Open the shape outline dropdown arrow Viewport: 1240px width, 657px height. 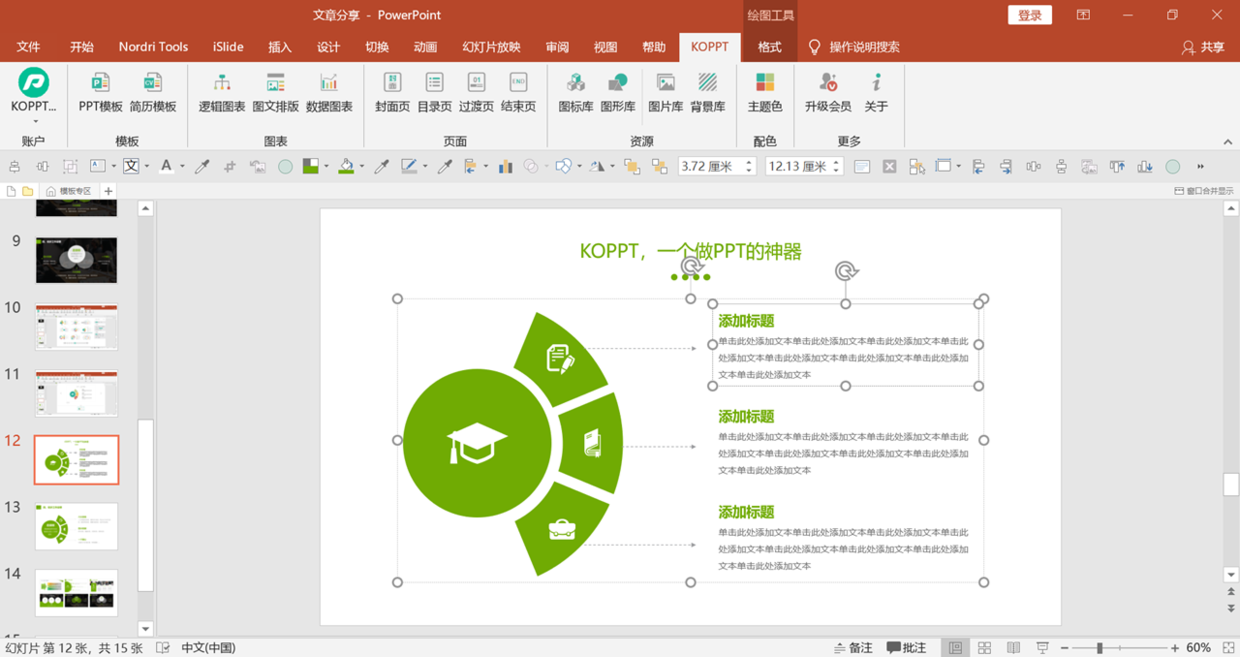425,166
